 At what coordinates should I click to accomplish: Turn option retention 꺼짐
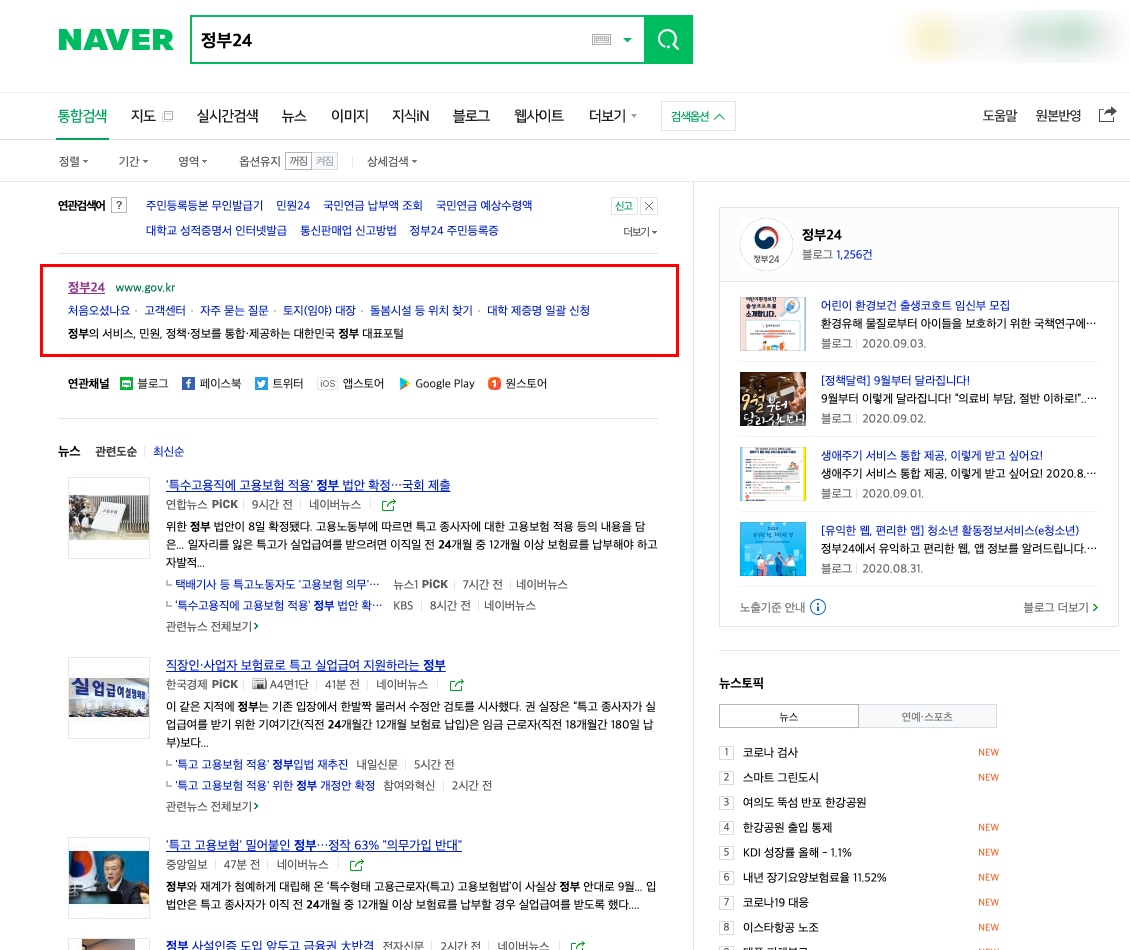point(298,161)
